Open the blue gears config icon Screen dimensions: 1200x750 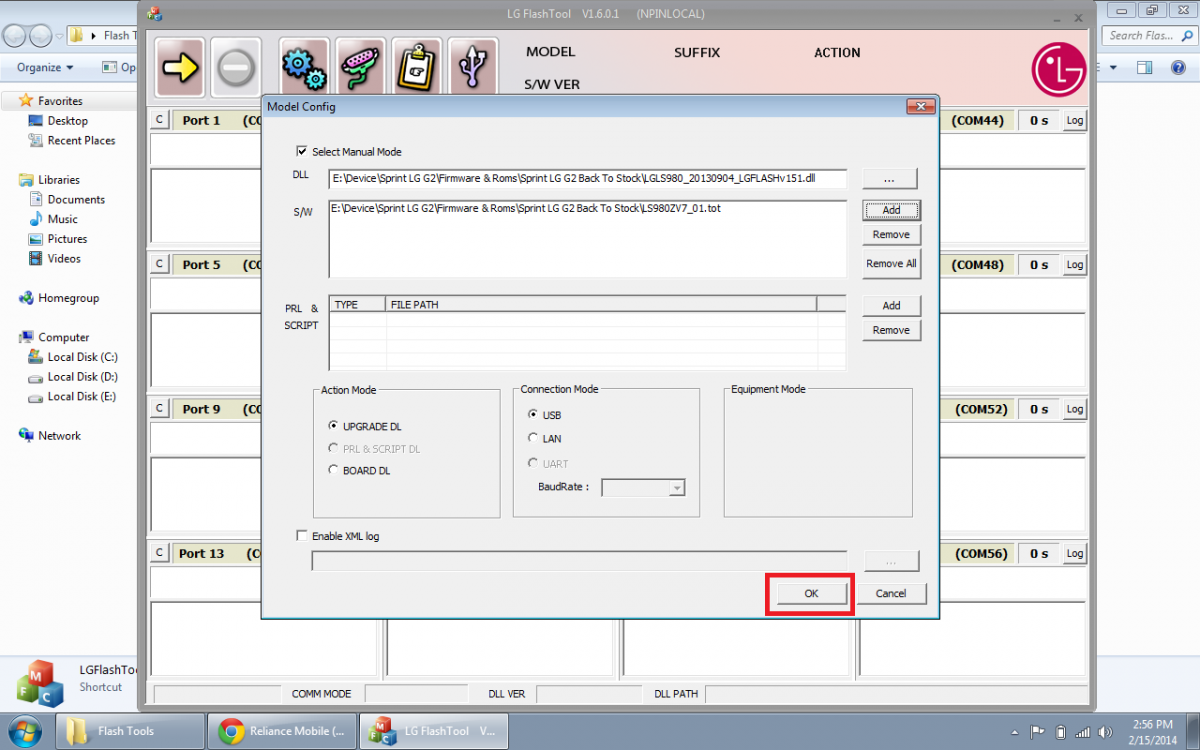coord(304,68)
